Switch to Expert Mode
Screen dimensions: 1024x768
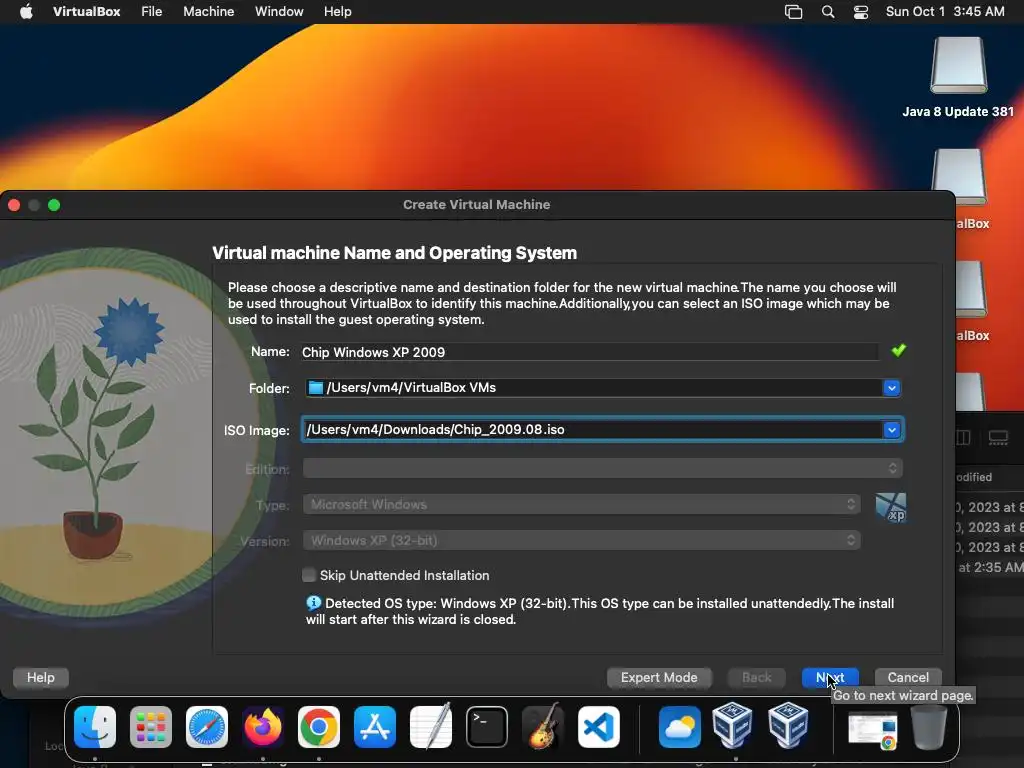(659, 678)
